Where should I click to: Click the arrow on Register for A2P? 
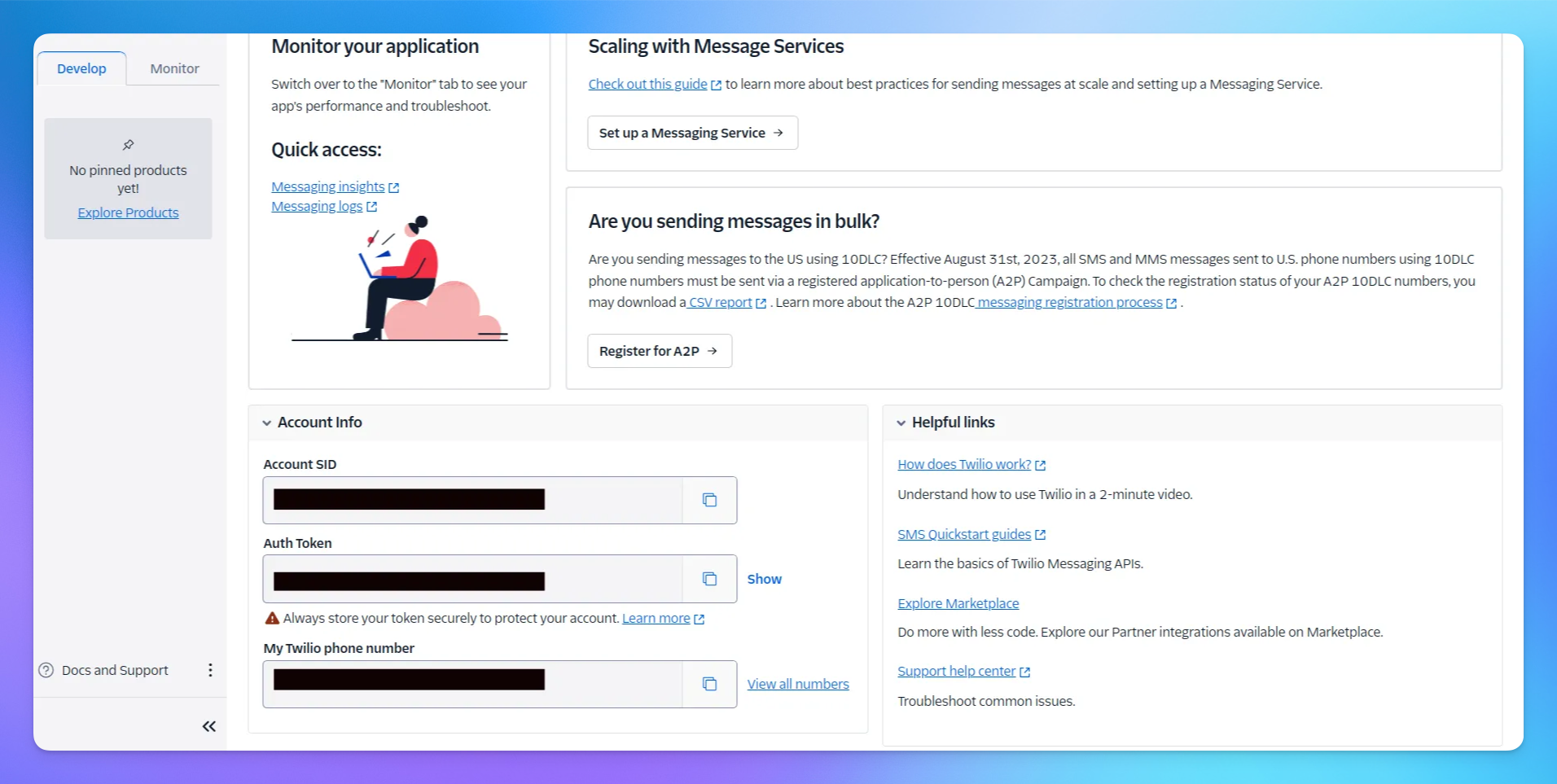pos(713,351)
